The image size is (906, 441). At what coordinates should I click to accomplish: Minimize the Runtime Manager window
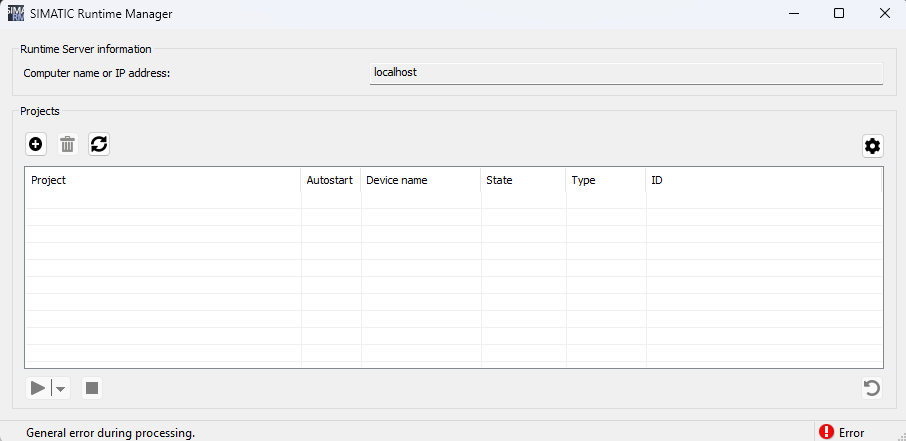click(x=793, y=13)
